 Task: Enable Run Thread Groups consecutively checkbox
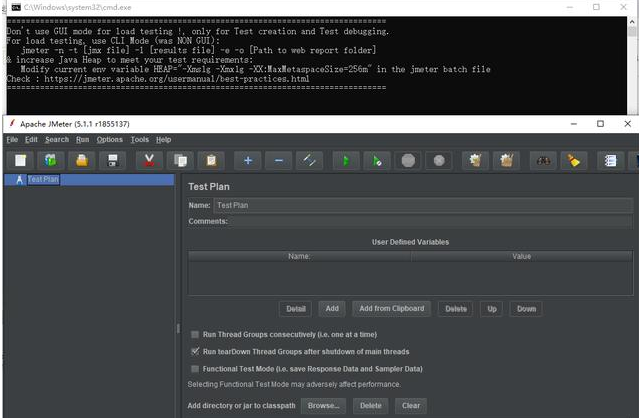coord(195,334)
